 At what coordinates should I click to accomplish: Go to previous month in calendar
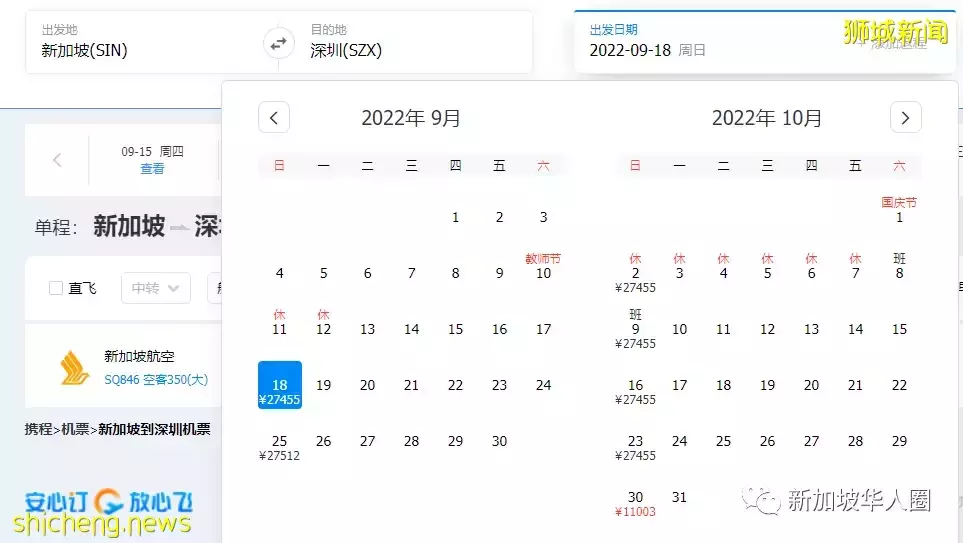[274, 117]
